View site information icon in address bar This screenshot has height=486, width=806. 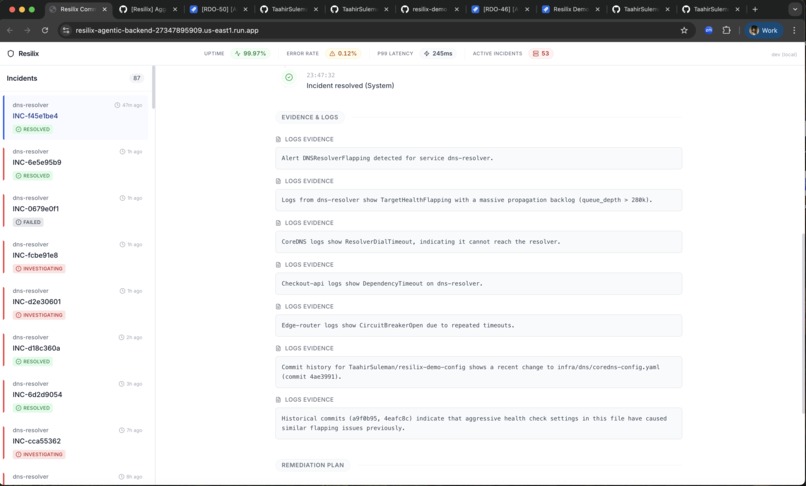tap(66, 30)
